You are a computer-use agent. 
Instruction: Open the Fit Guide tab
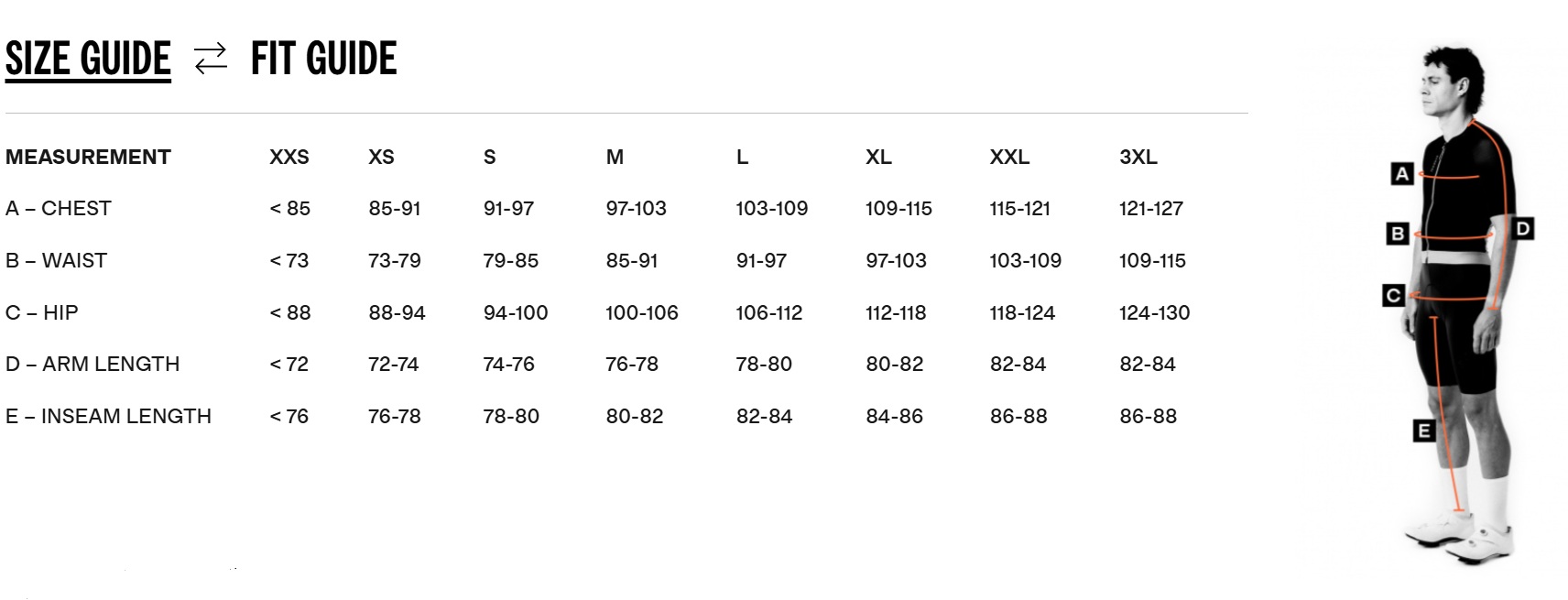[x=323, y=60]
